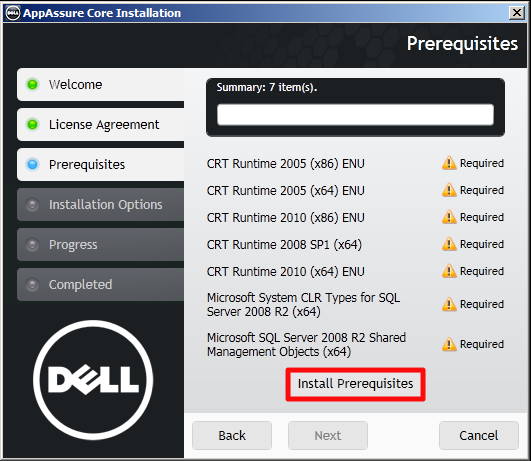Select the Installation Options step
Image resolution: width=531 pixels, height=461 pixels.
pyautogui.click(x=101, y=205)
